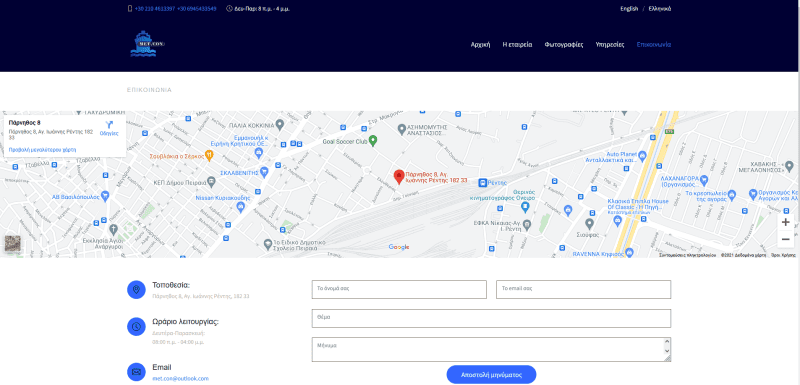Switch site language to English
Viewport: 800px width, 385px height.
point(629,9)
